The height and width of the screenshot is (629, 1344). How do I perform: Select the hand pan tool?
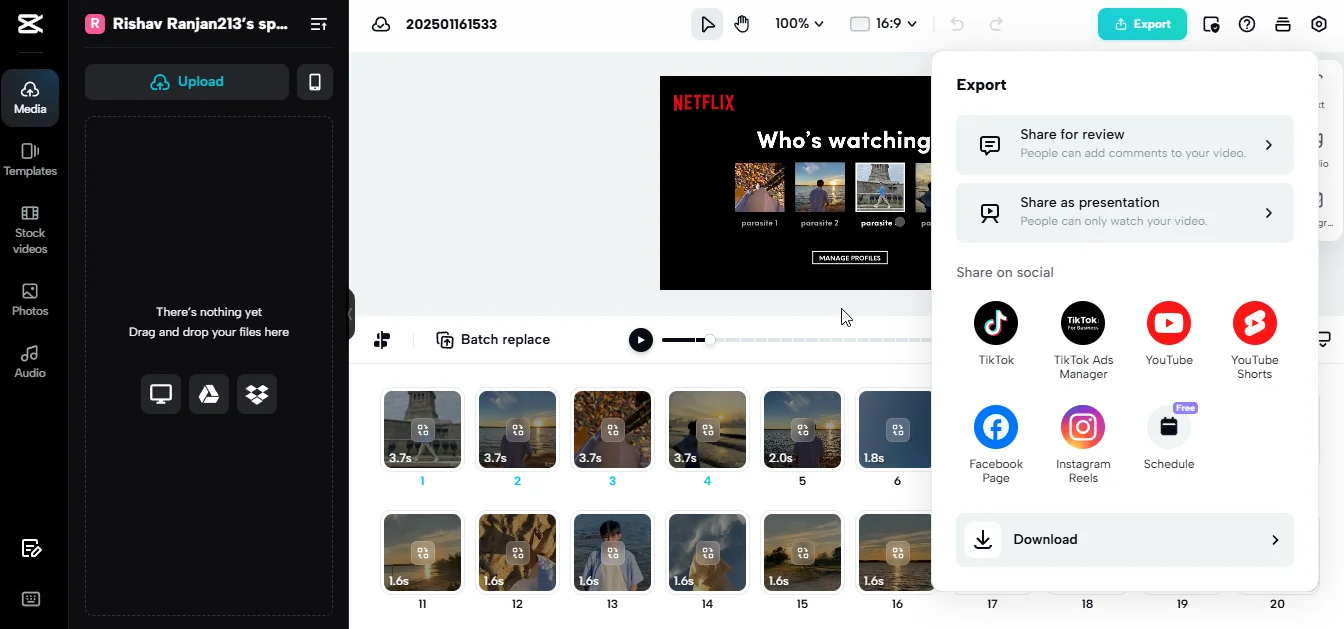742,24
